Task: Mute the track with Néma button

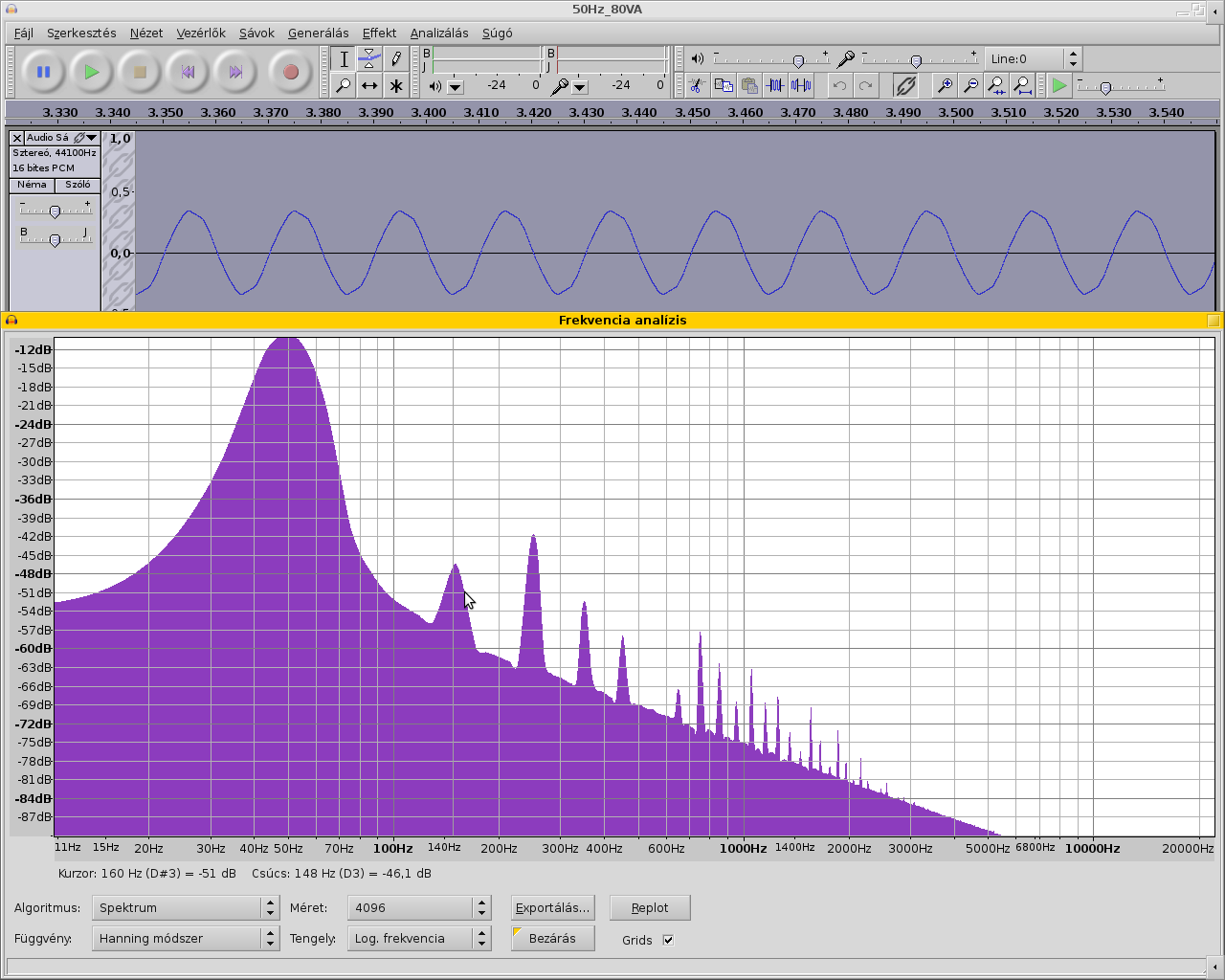Action: pyautogui.click(x=32, y=186)
